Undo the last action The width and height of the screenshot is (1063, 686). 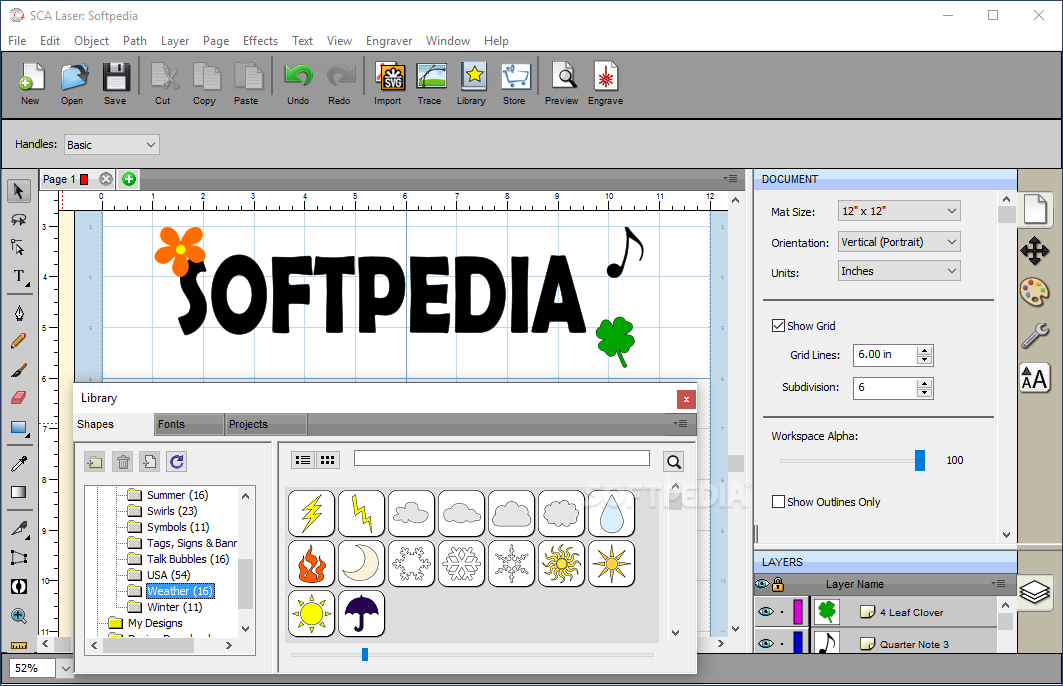298,83
